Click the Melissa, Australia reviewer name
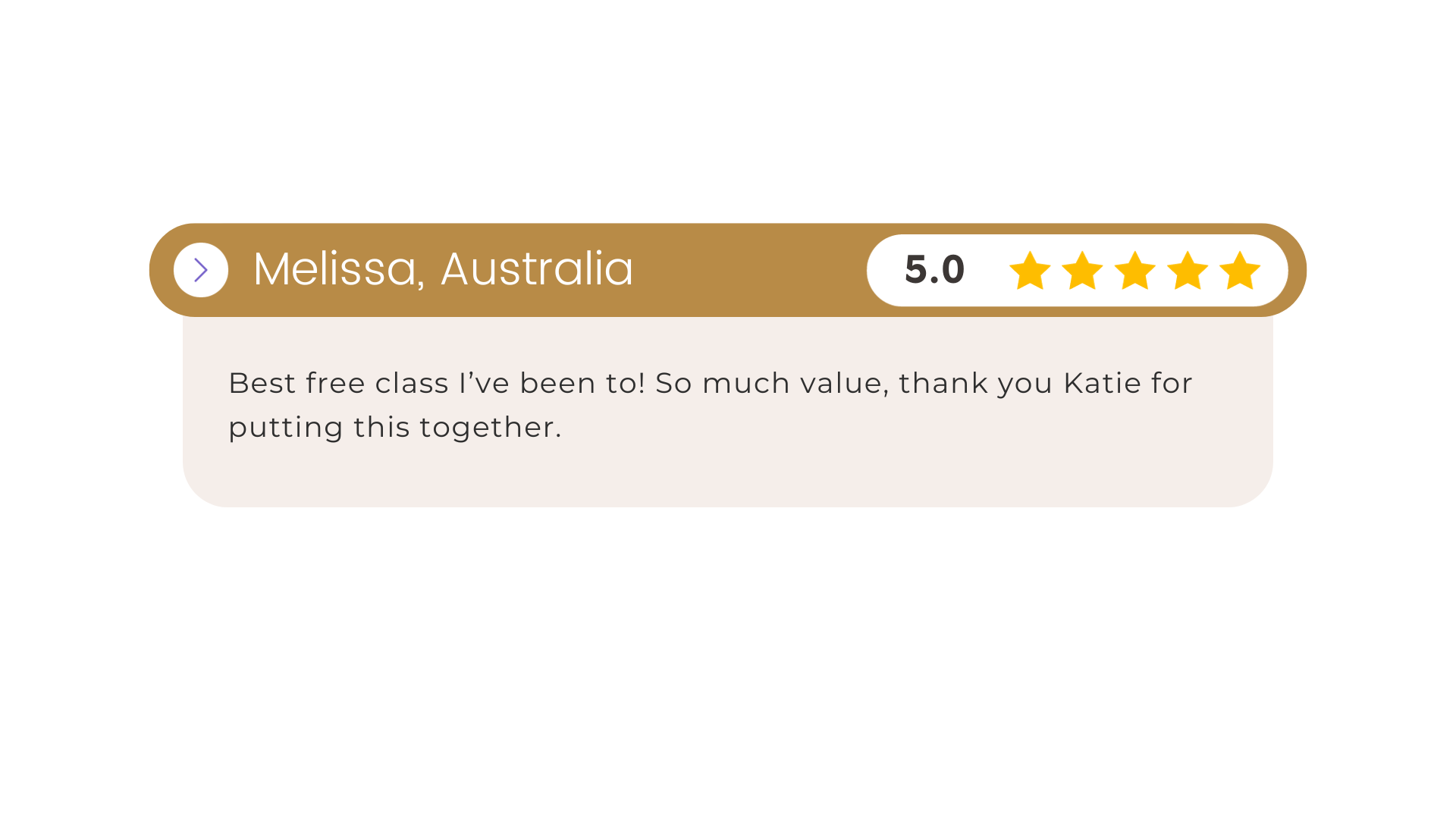 tap(443, 269)
